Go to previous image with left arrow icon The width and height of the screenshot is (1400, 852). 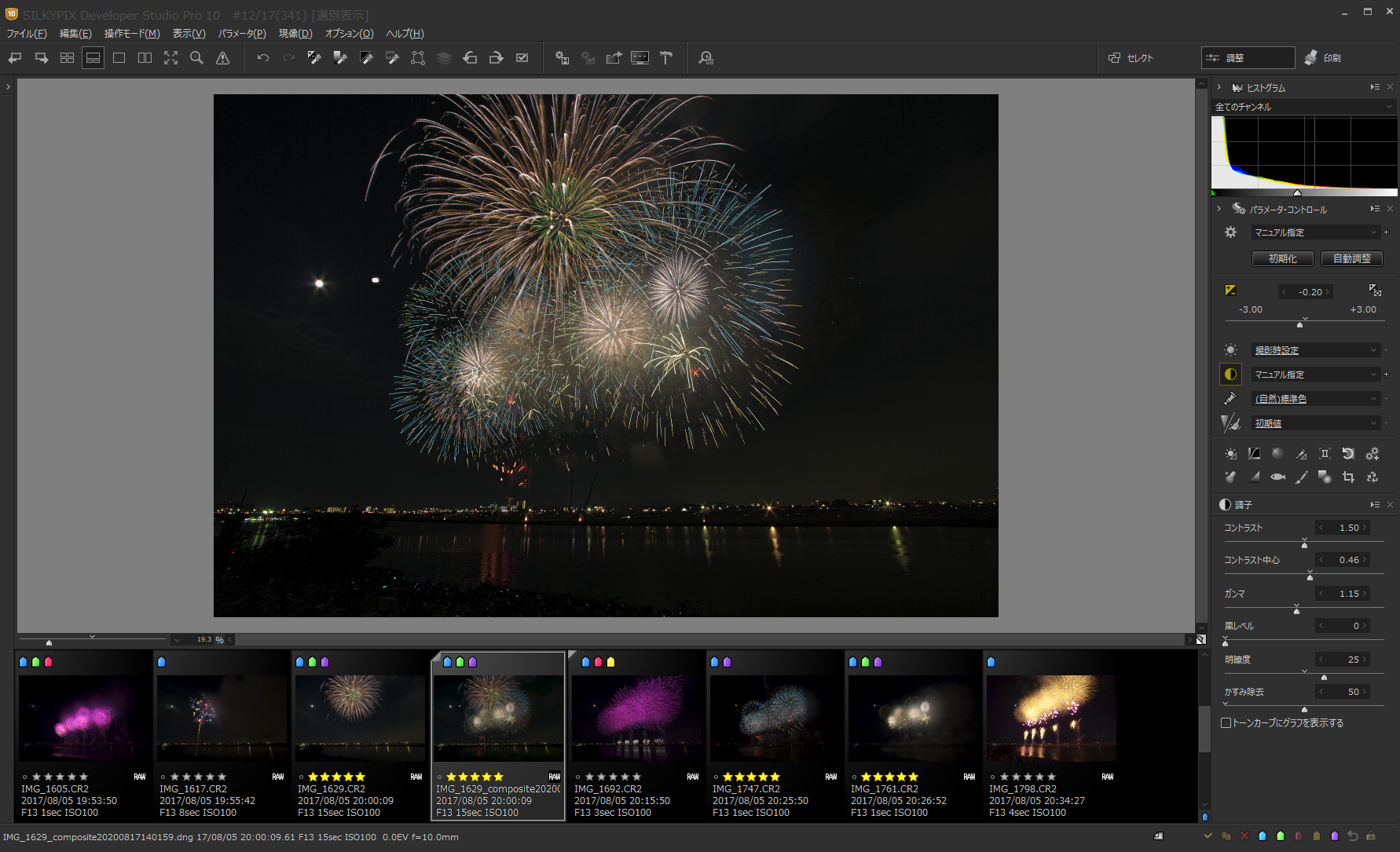[x=15, y=58]
